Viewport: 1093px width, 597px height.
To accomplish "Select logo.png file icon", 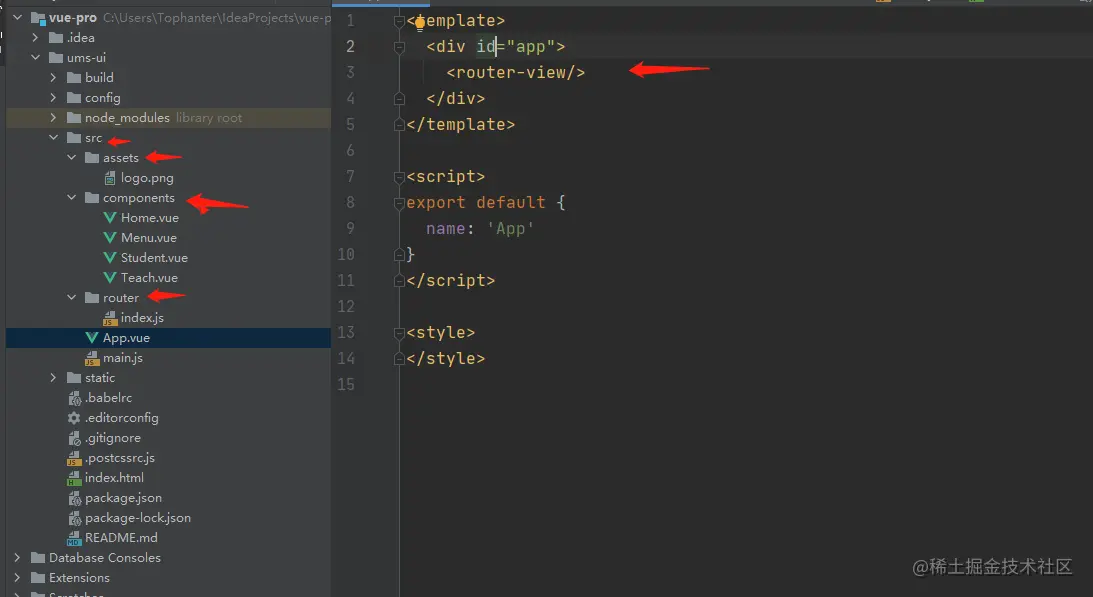I will [x=109, y=178].
